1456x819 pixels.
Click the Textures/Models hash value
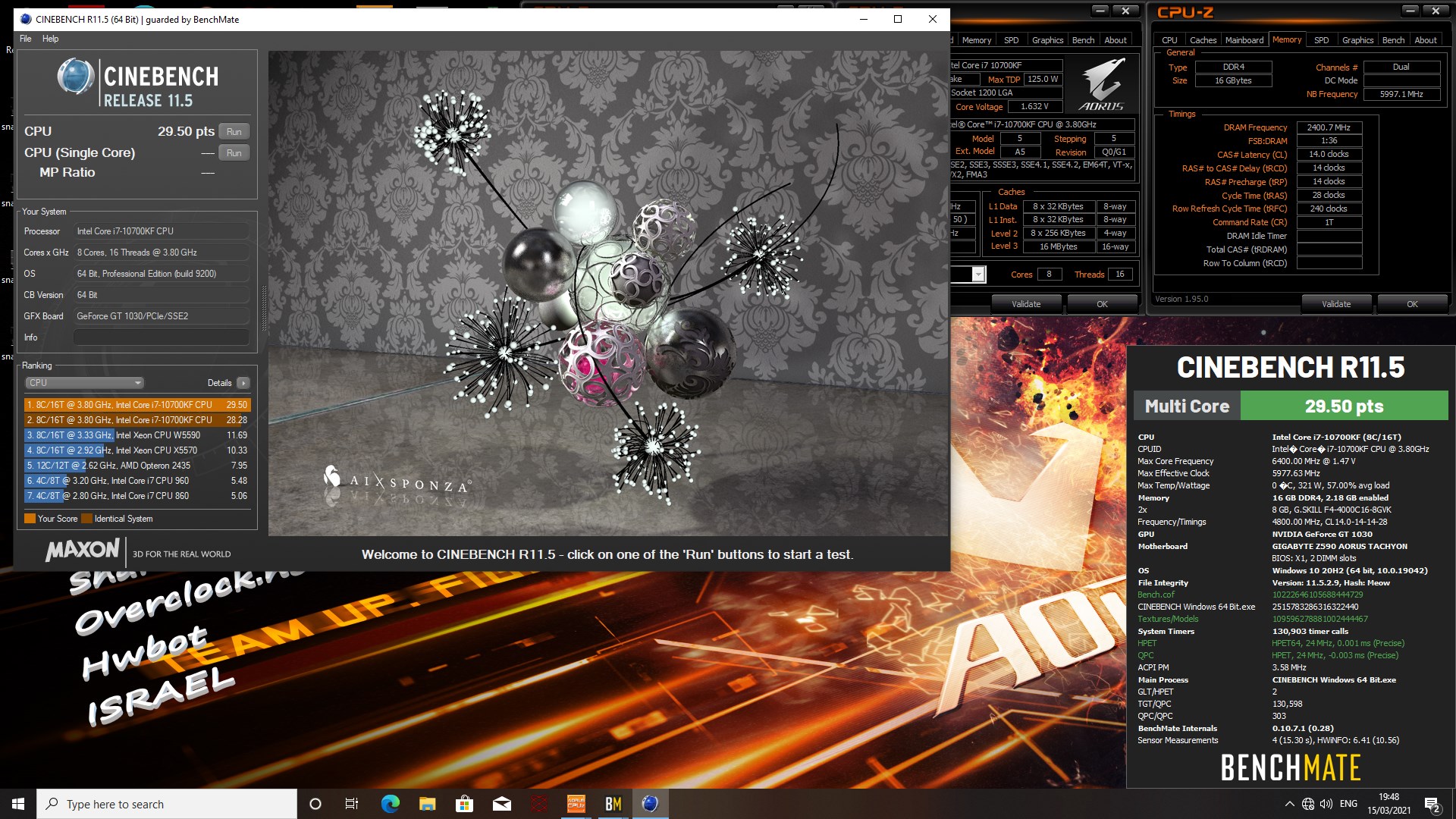[1320, 619]
